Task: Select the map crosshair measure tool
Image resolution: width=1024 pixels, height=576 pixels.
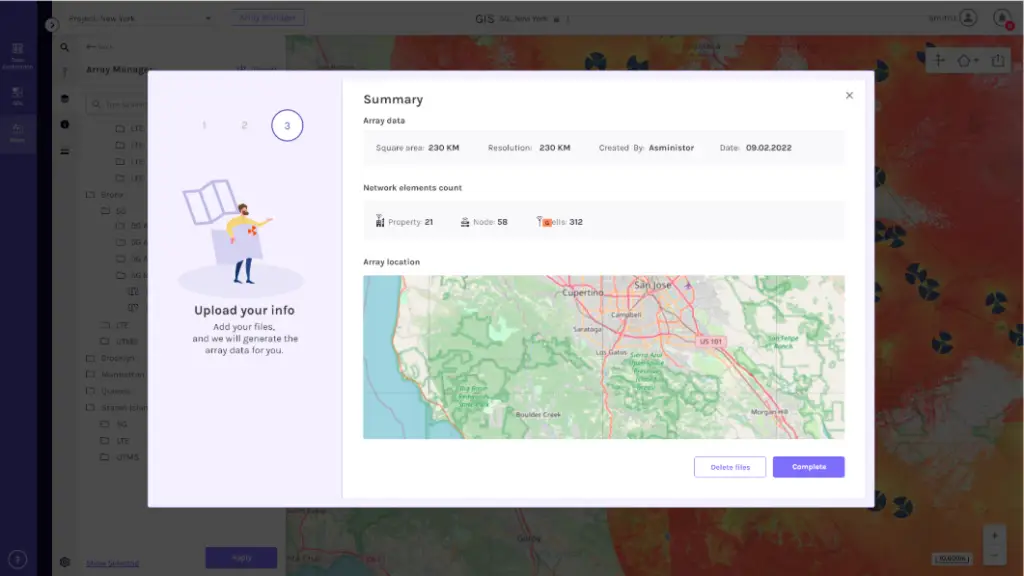Action: click(939, 61)
